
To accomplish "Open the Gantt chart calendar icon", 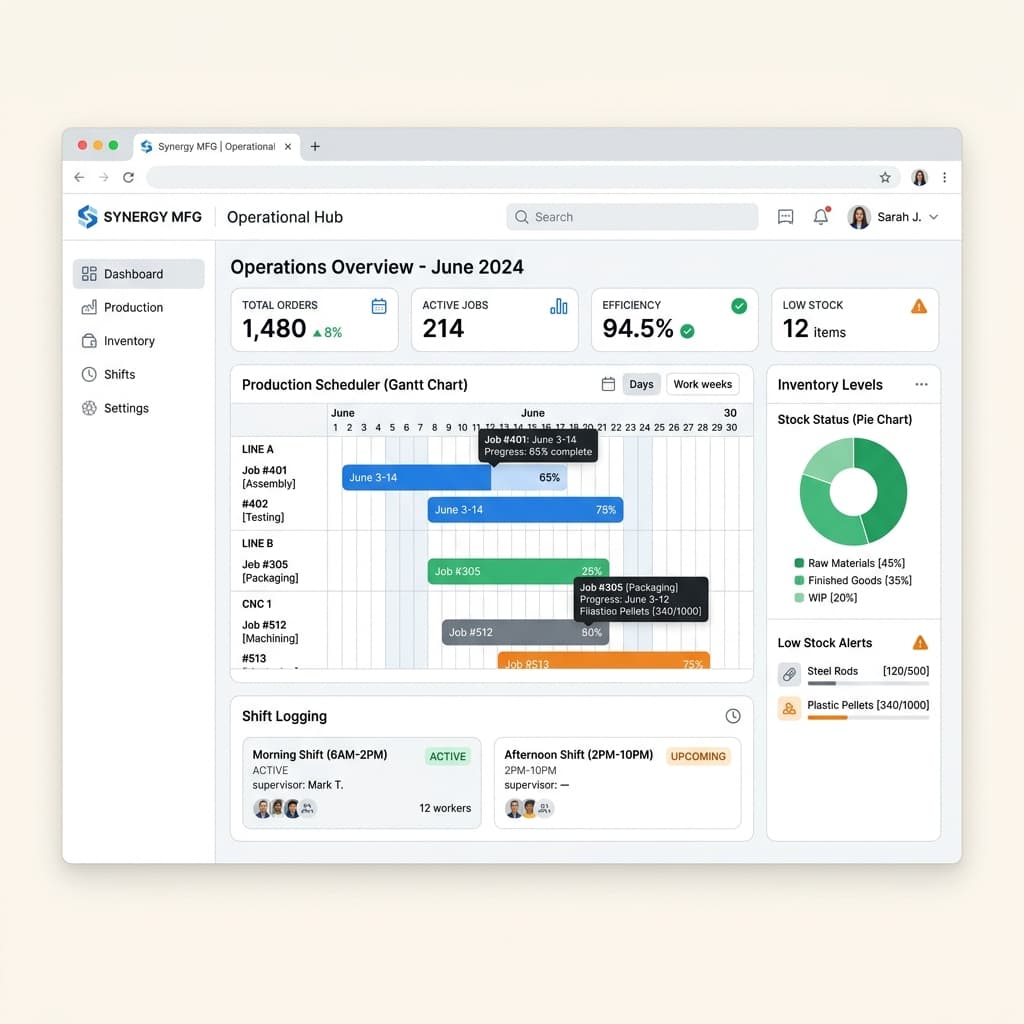I will (608, 384).
